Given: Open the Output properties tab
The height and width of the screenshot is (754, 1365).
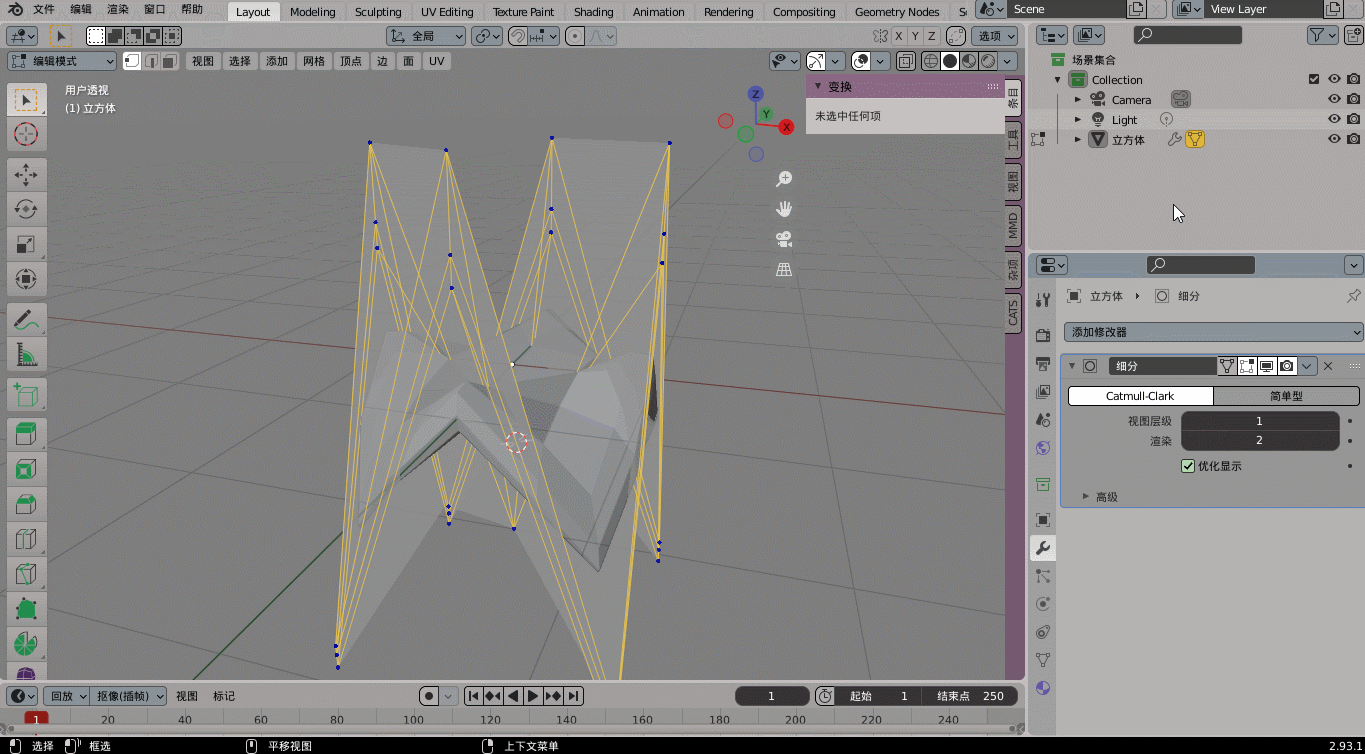Looking at the screenshot, I should pos(1043,363).
